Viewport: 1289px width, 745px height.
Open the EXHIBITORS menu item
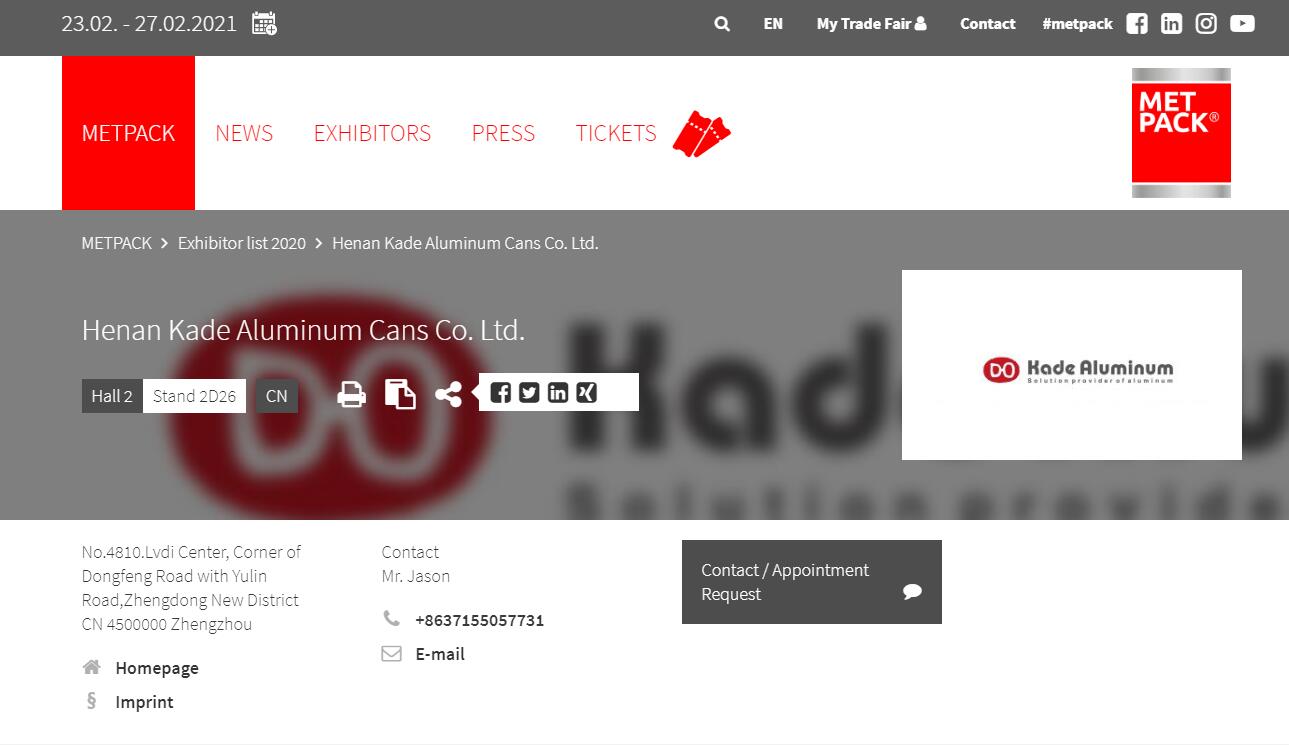click(x=372, y=133)
